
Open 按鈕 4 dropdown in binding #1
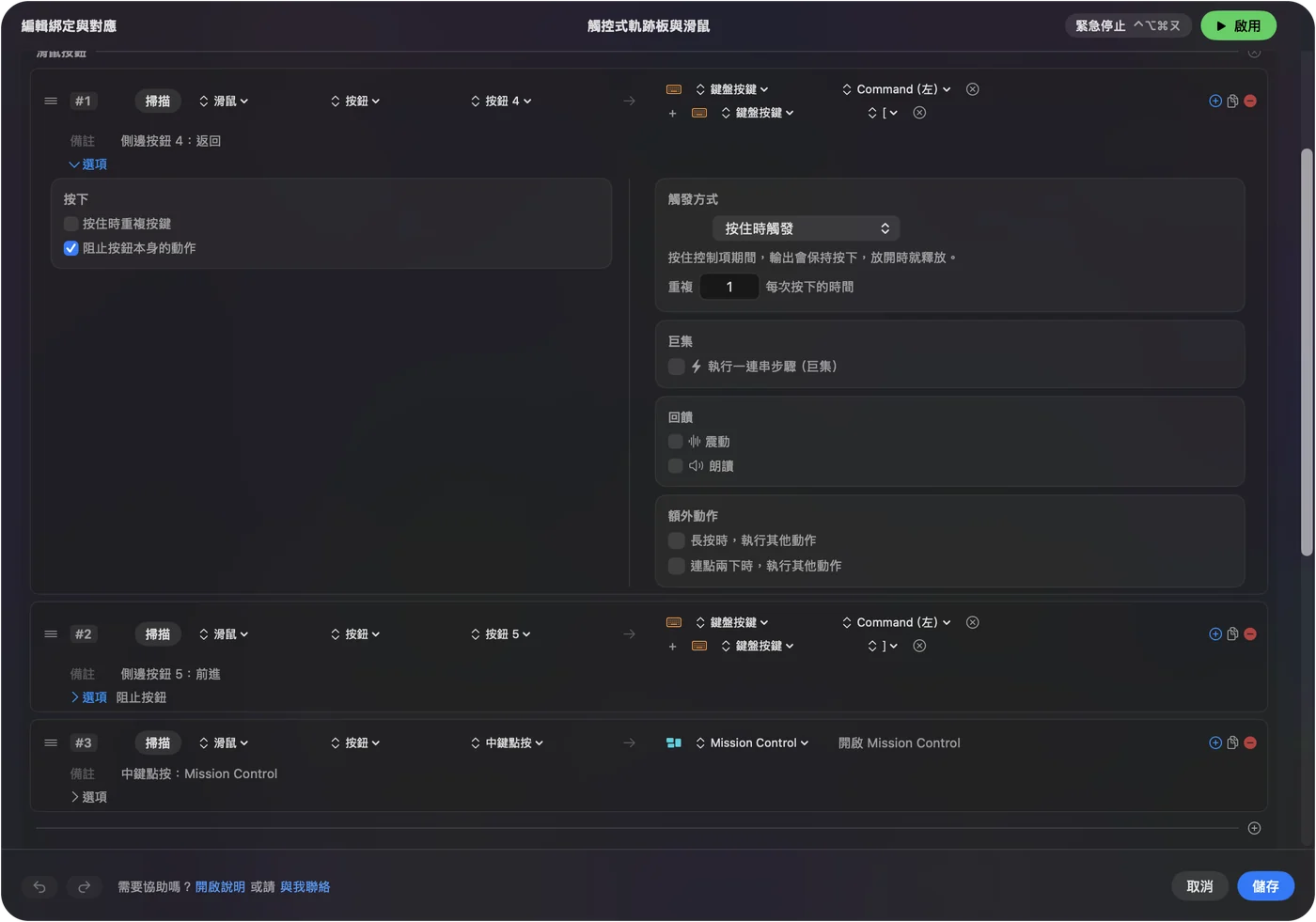(x=502, y=101)
